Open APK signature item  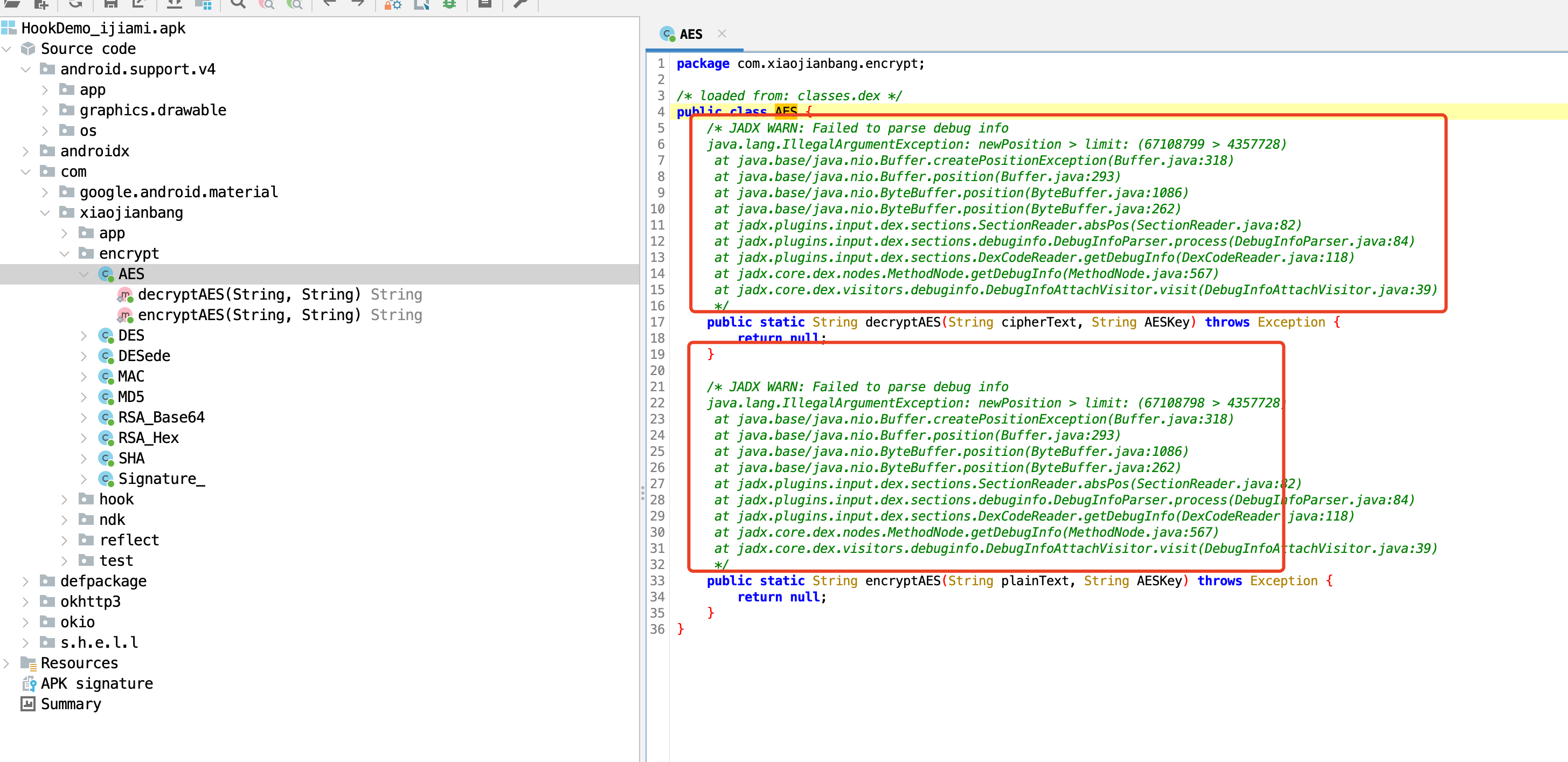click(96, 683)
